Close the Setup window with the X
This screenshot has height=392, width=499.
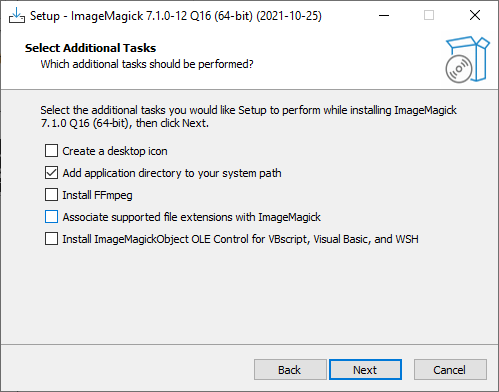pos(475,15)
